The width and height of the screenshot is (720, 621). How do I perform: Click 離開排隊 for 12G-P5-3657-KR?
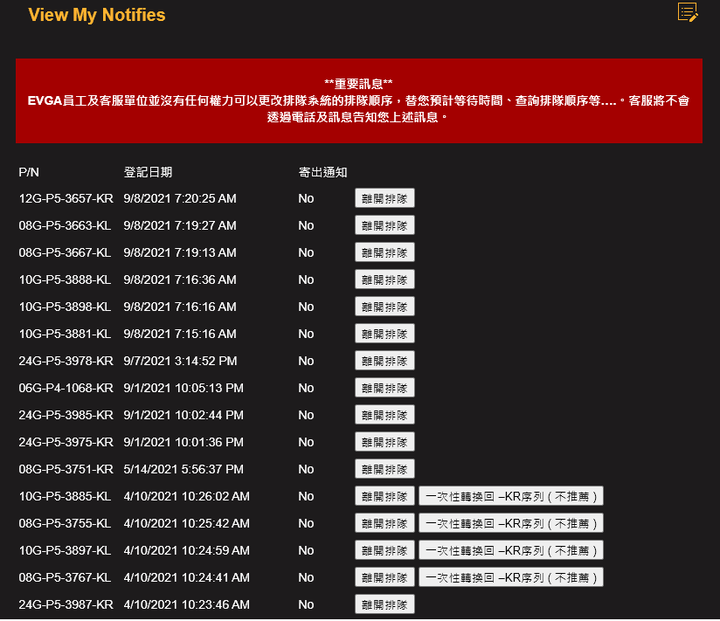[x=385, y=198]
